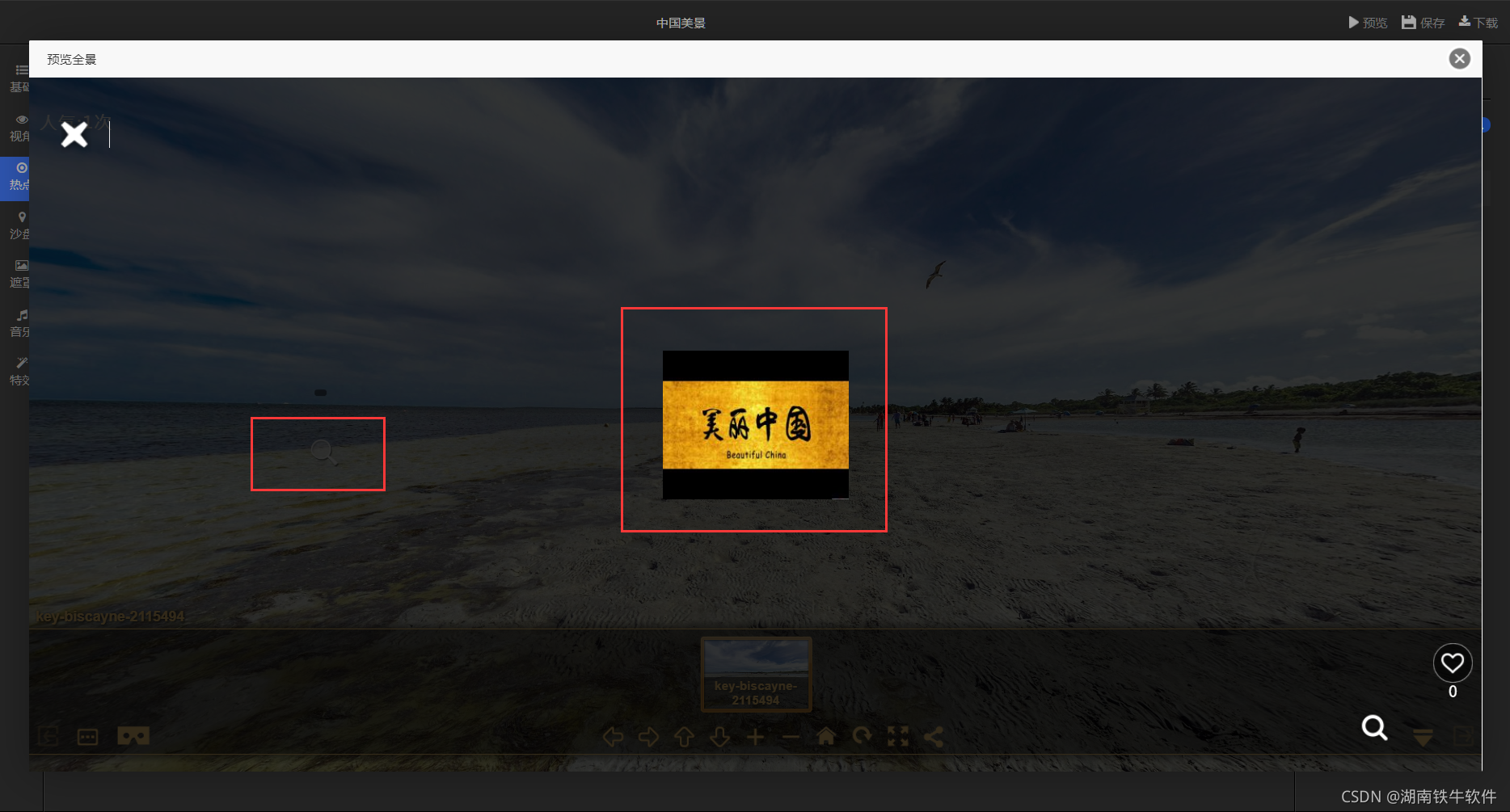Click the speech-bubble comment icon
This screenshot has height=812, width=1510.
pyautogui.click(x=87, y=737)
